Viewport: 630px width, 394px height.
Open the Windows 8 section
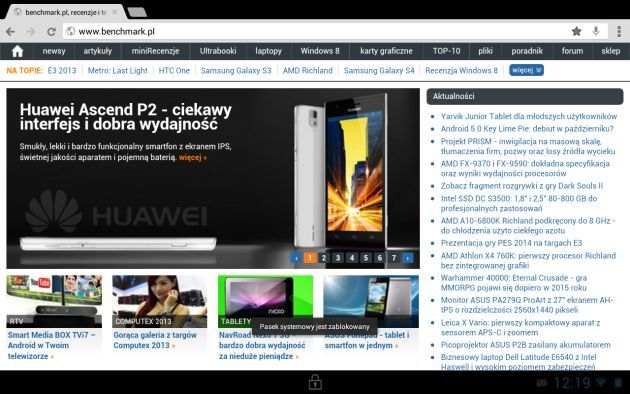pos(320,51)
